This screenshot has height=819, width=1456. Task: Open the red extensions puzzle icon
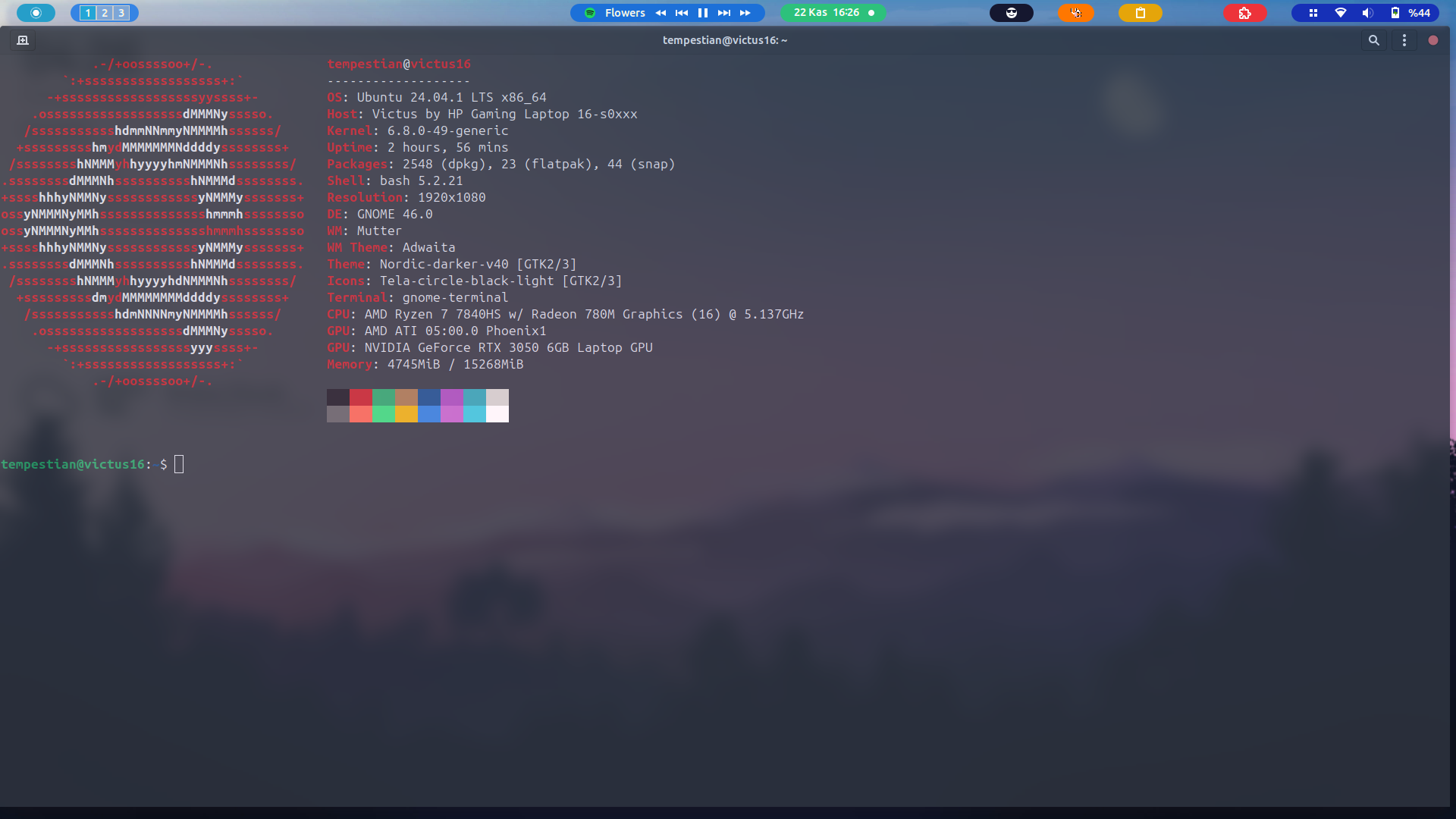[x=1244, y=13]
